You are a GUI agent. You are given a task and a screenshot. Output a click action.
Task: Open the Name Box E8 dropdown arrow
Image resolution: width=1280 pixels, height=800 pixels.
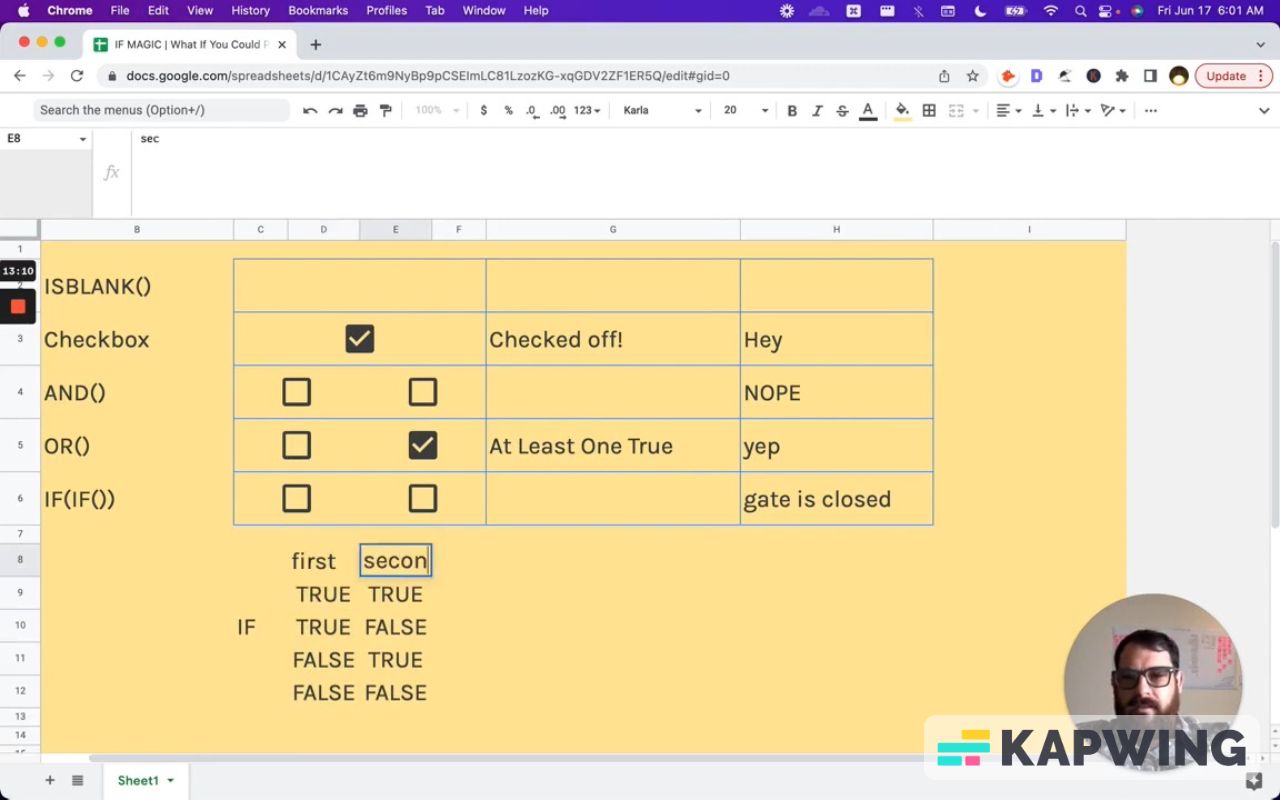83,139
